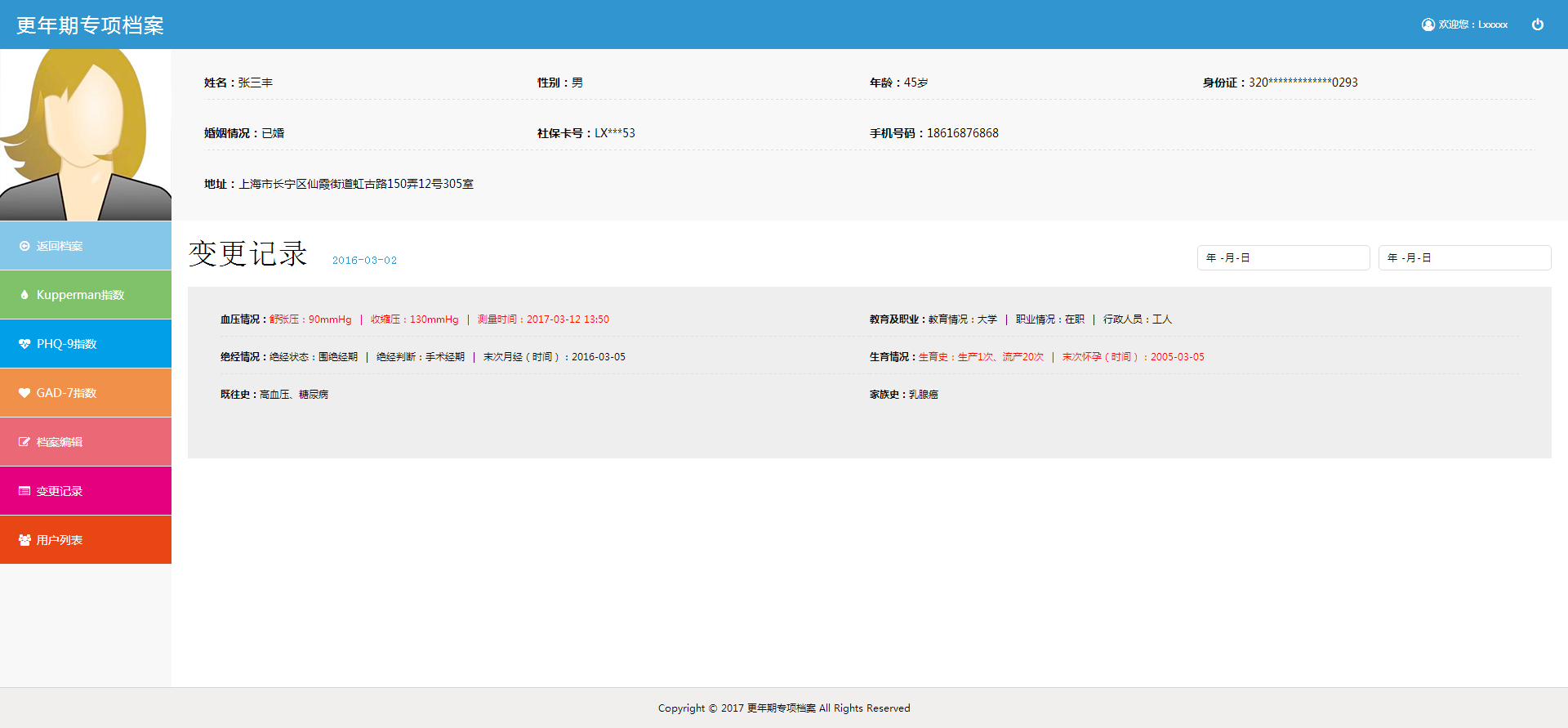Open the second 年-月-日 end date picker

1463,257
